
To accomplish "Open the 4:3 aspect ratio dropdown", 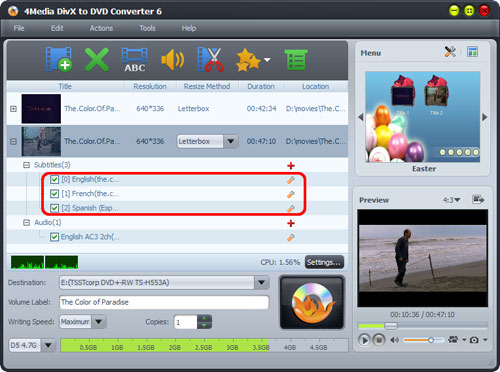I will (x=452, y=200).
